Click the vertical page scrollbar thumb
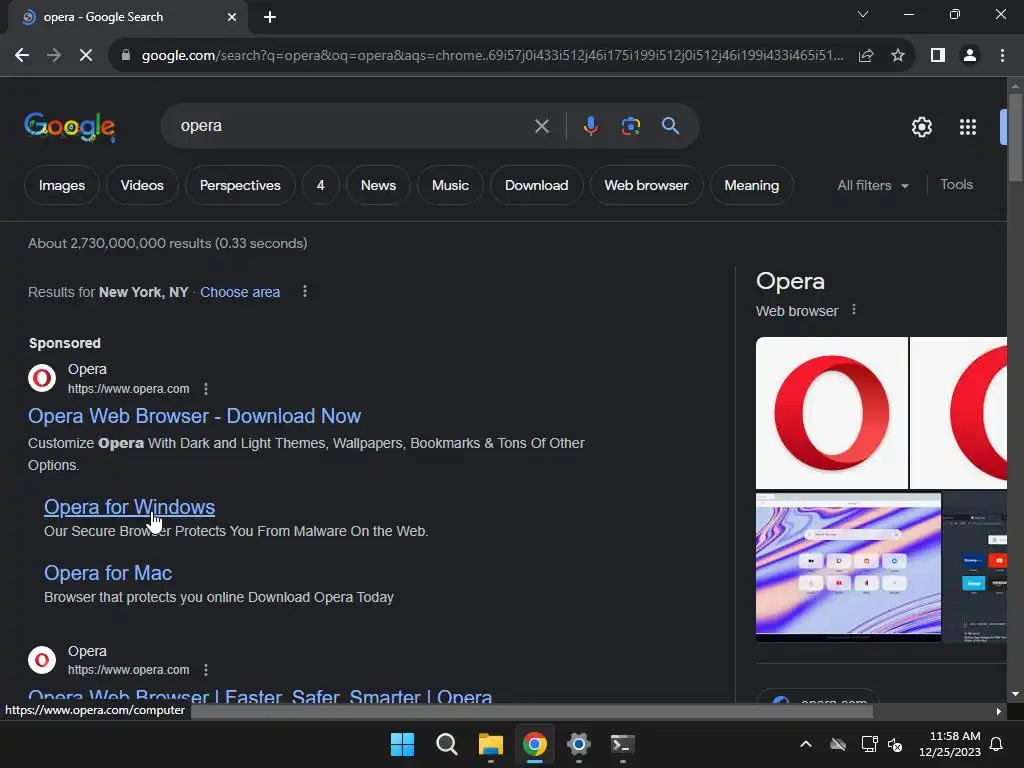1024x768 pixels. pos(1015,137)
